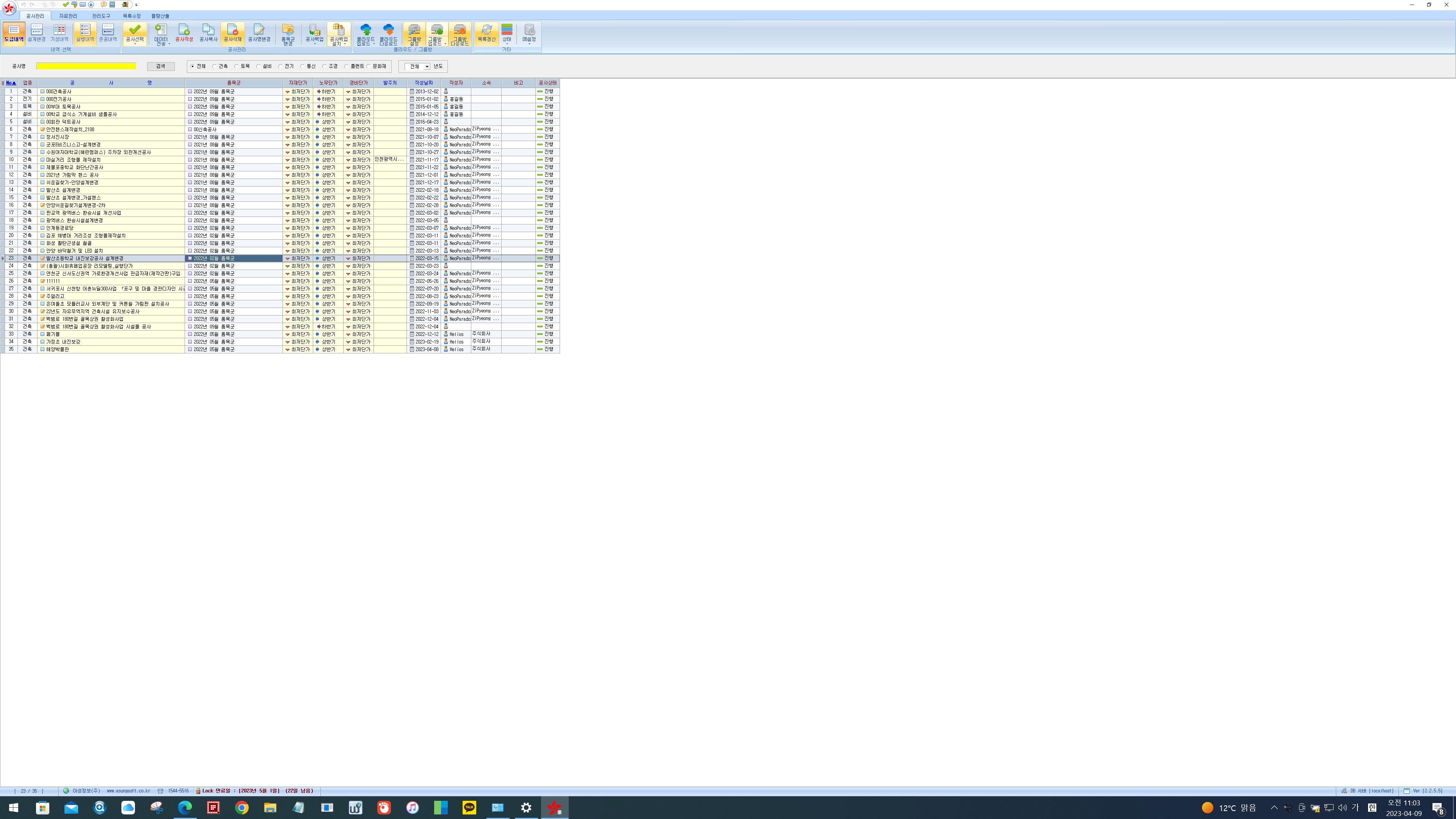Screen dimensions: 1456x819
Task: Click the yellow 공사명 search input field
Action: pos(86,66)
